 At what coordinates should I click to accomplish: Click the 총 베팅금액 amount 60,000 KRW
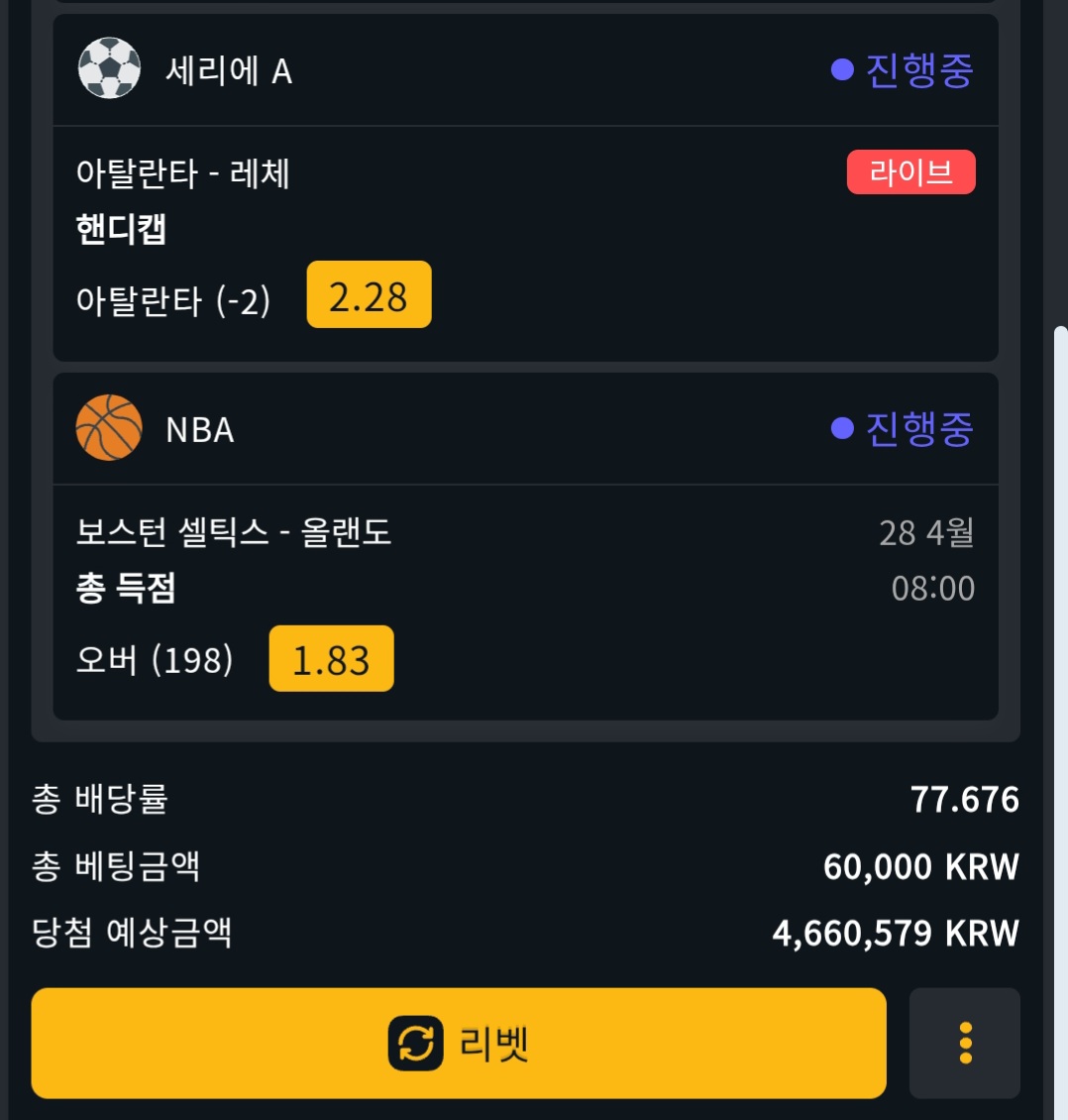[x=920, y=866]
